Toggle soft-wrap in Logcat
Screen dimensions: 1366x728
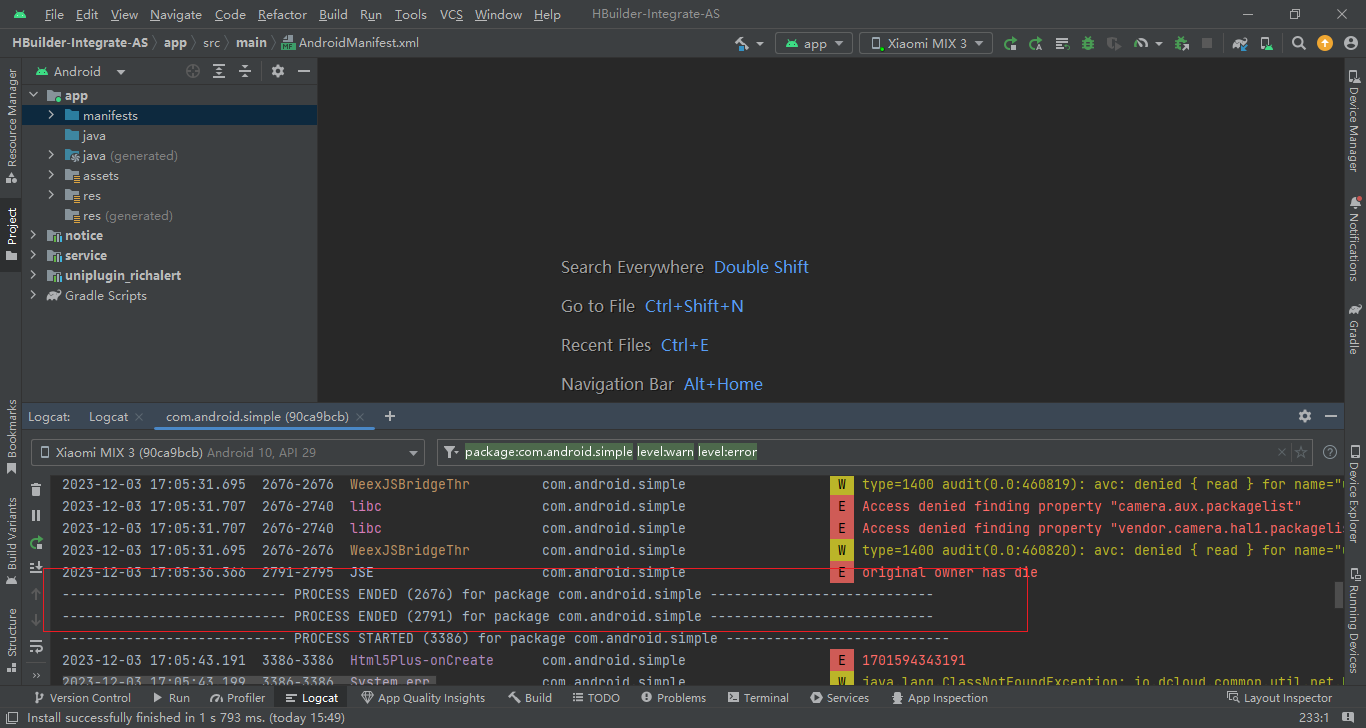36,647
